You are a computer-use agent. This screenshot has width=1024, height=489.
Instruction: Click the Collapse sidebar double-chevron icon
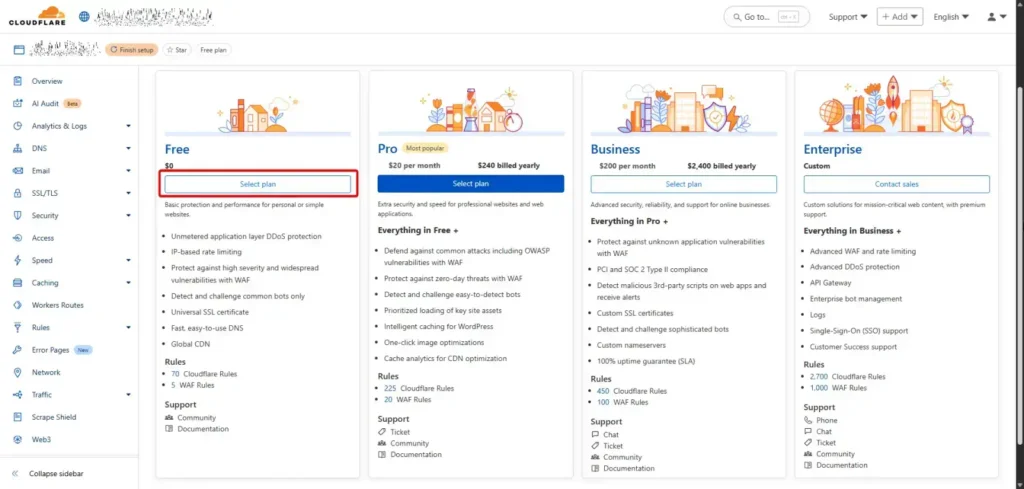(x=16, y=473)
